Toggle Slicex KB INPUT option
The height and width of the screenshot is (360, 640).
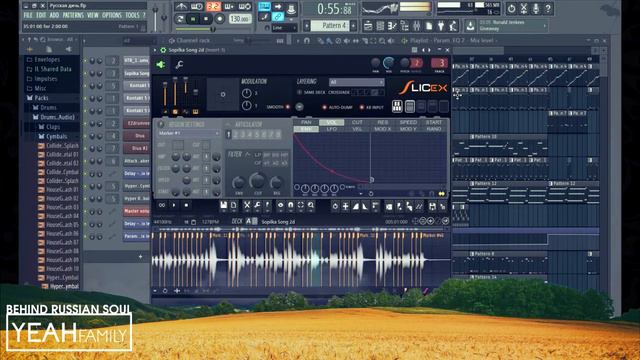click(362, 107)
